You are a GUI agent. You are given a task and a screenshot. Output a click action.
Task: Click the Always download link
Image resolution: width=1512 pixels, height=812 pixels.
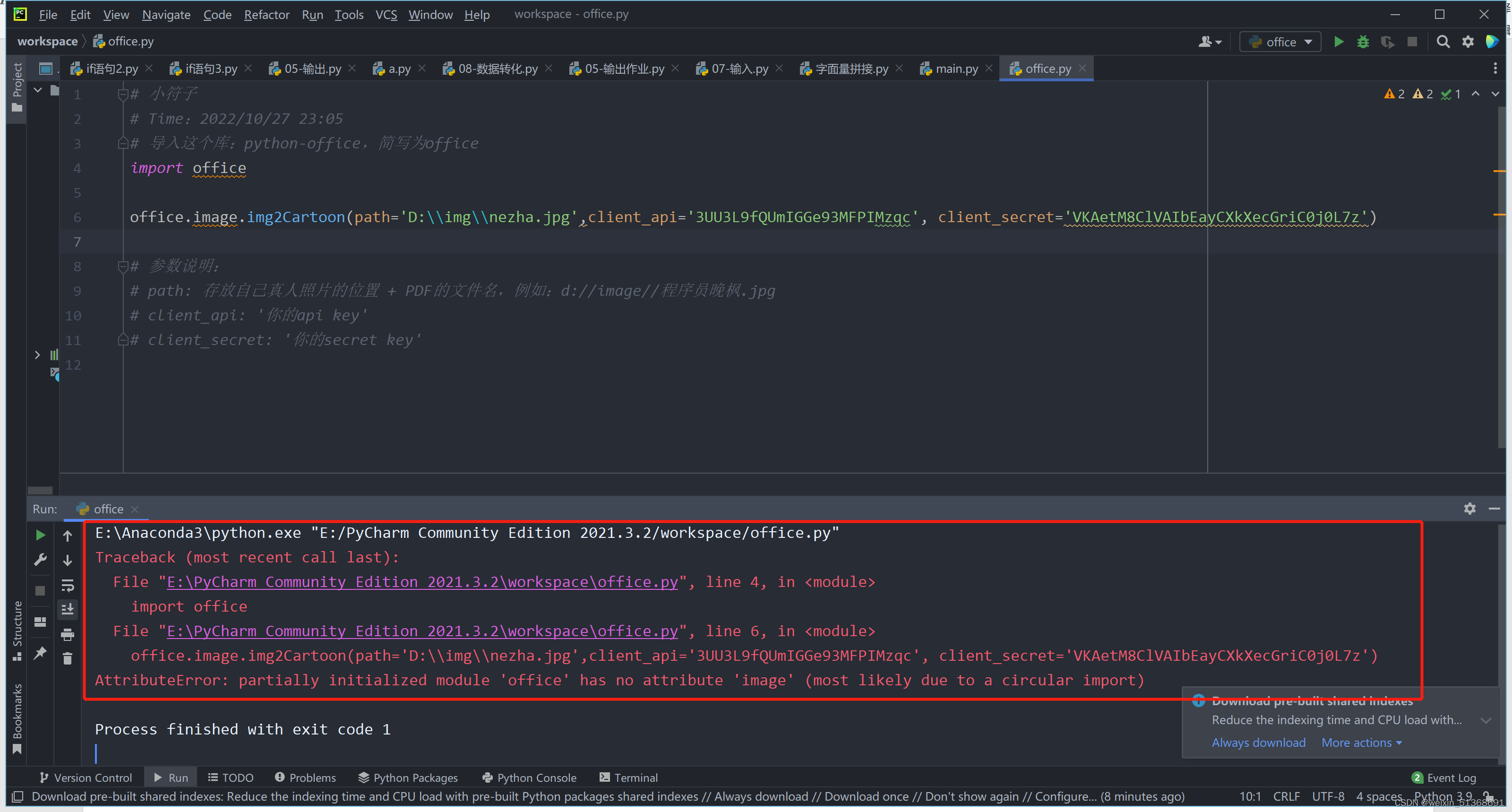[x=1258, y=742]
